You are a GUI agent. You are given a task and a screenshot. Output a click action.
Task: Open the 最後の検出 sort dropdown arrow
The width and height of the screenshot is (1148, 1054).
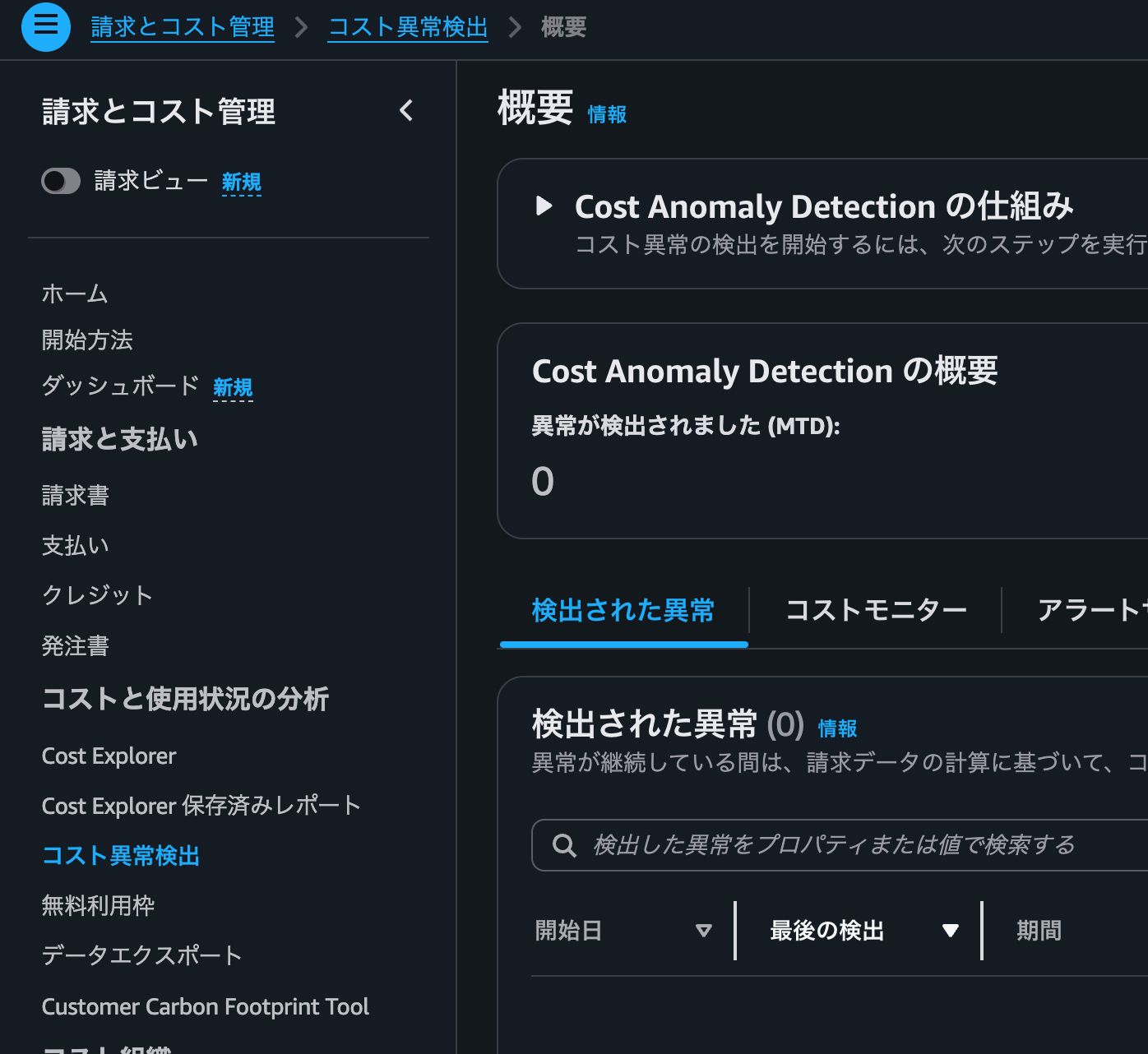[x=951, y=930]
